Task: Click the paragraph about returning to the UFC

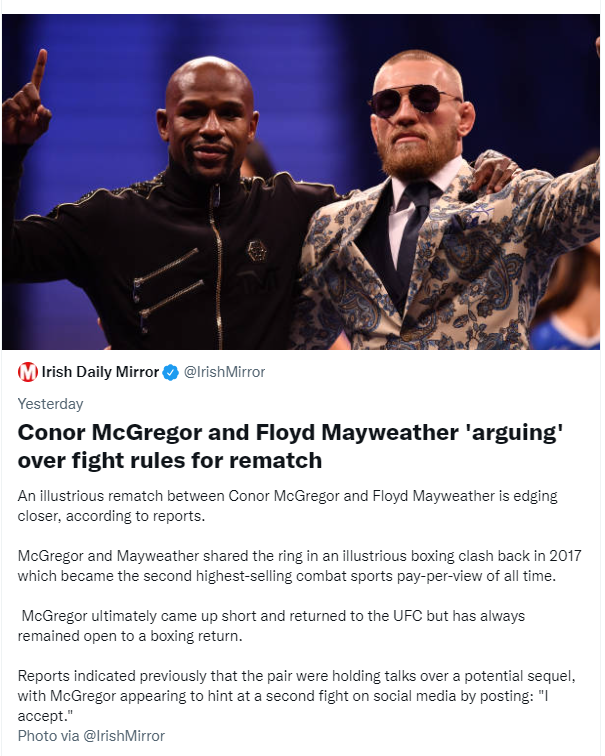Action: pos(271,626)
